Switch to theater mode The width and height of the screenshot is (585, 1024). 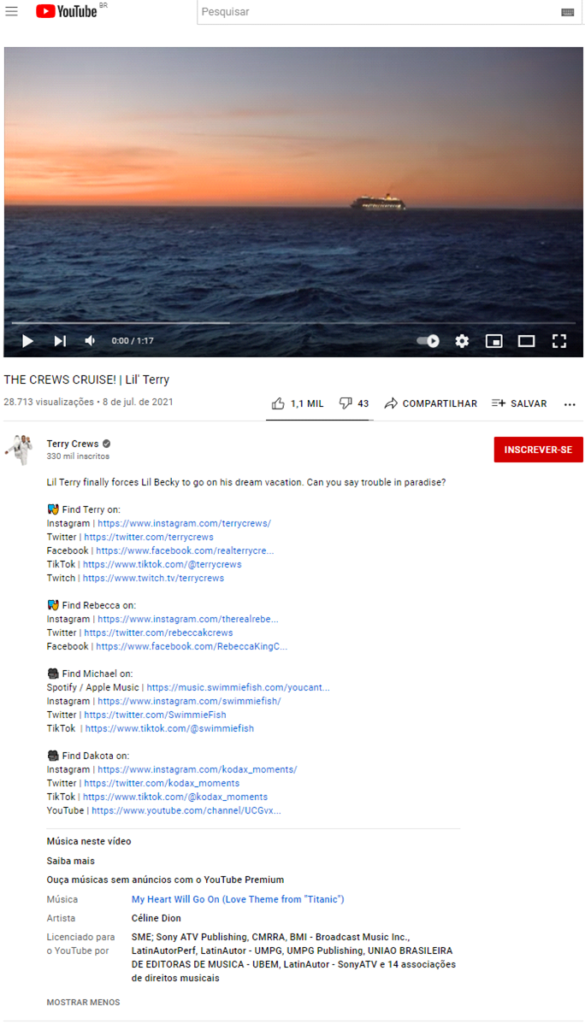(x=526, y=341)
